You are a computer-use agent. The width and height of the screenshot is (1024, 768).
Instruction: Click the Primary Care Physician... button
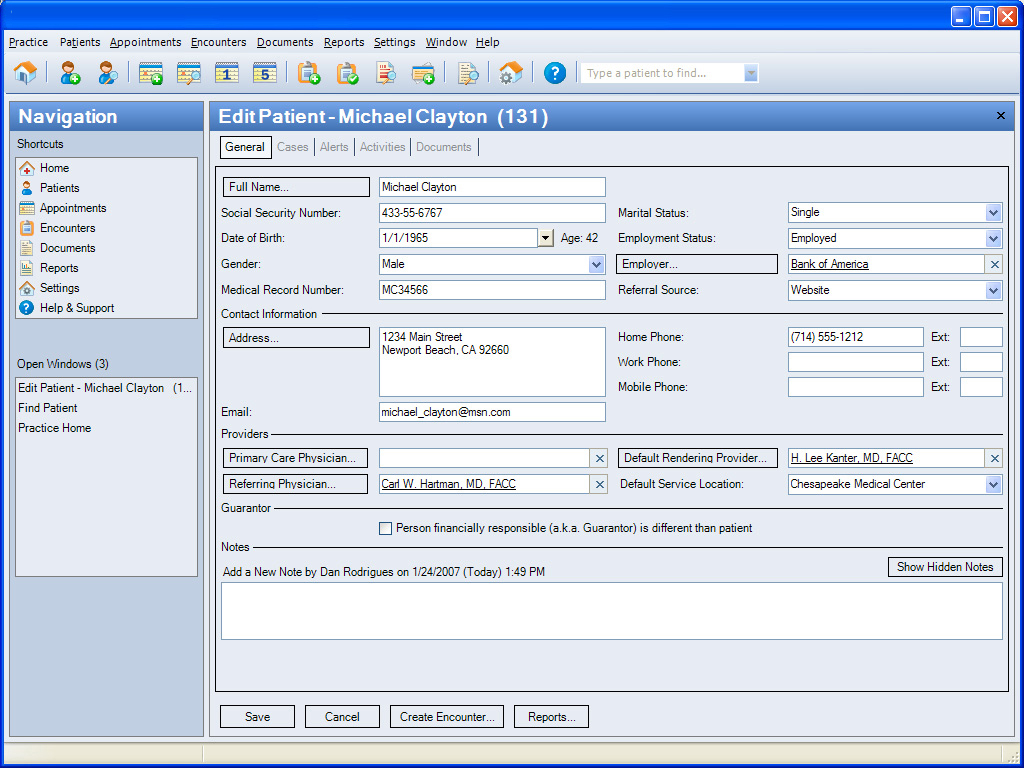pos(295,458)
